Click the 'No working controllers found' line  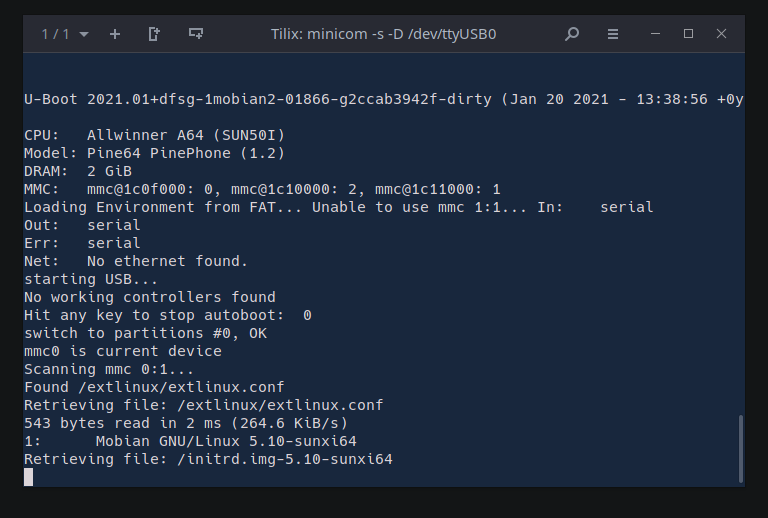click(x=150, y=297)
